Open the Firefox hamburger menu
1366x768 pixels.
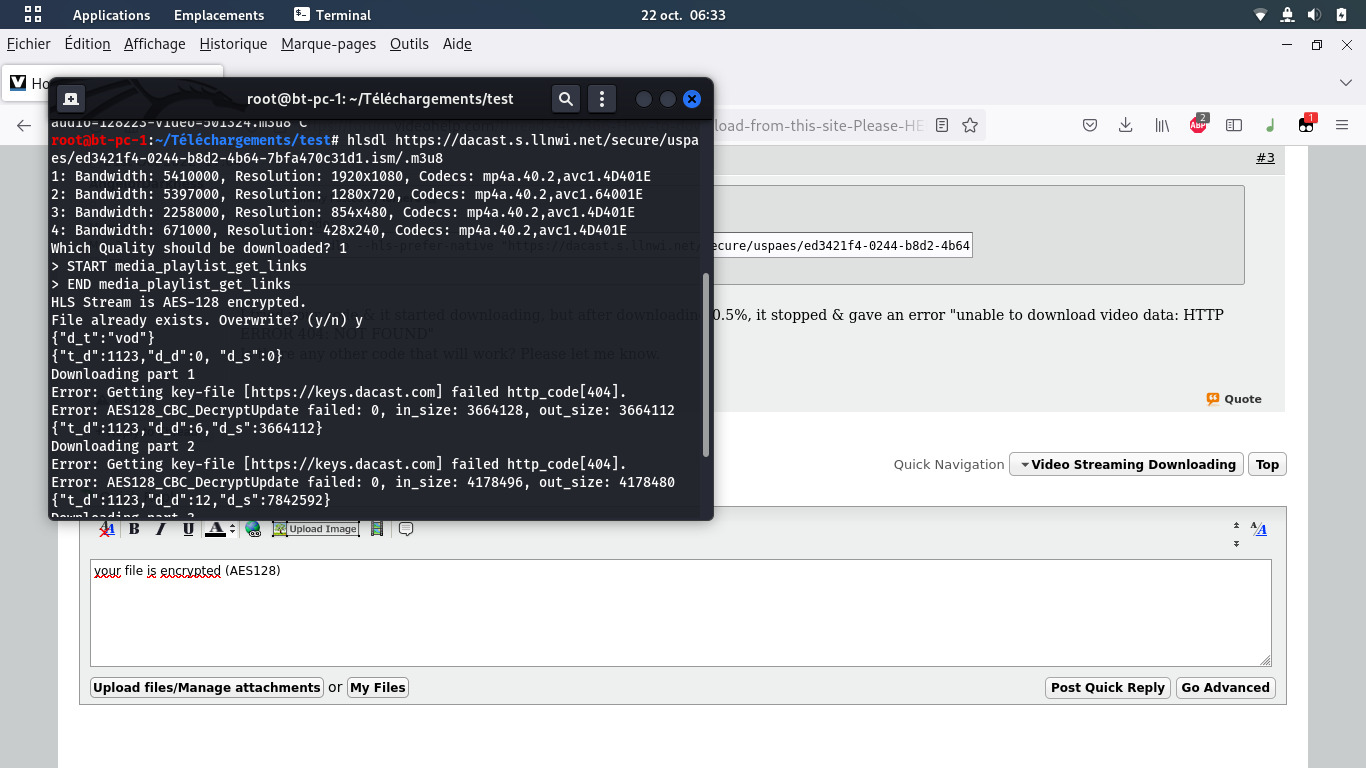[1342, 125]
